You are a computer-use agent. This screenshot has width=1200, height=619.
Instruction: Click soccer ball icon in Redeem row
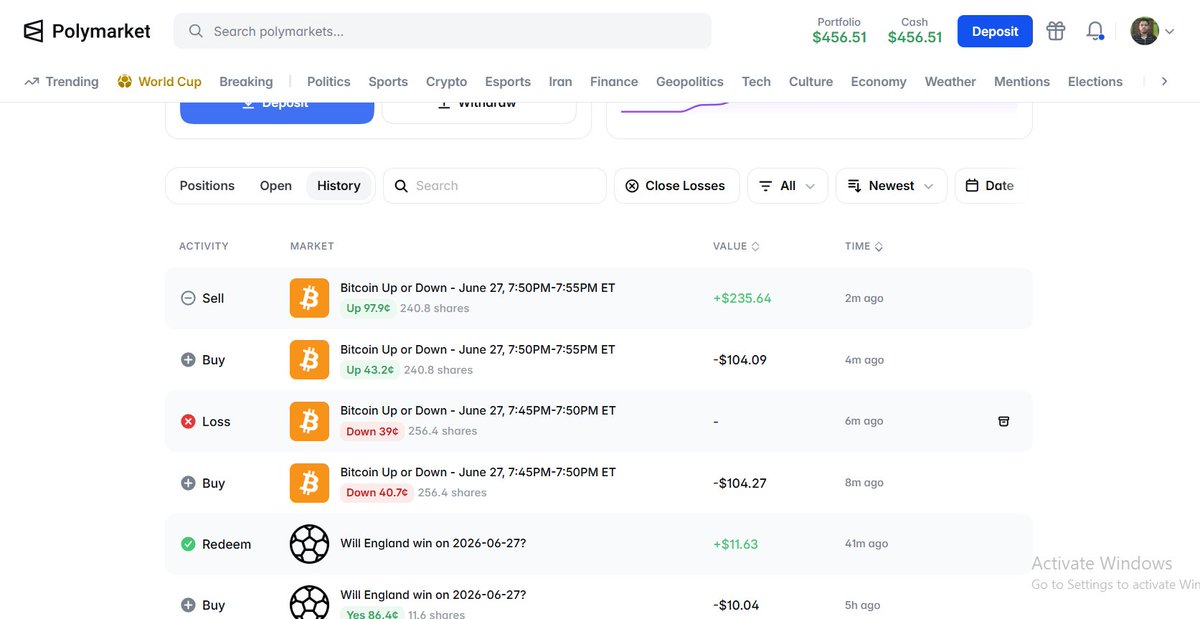[x=309, y=544]
